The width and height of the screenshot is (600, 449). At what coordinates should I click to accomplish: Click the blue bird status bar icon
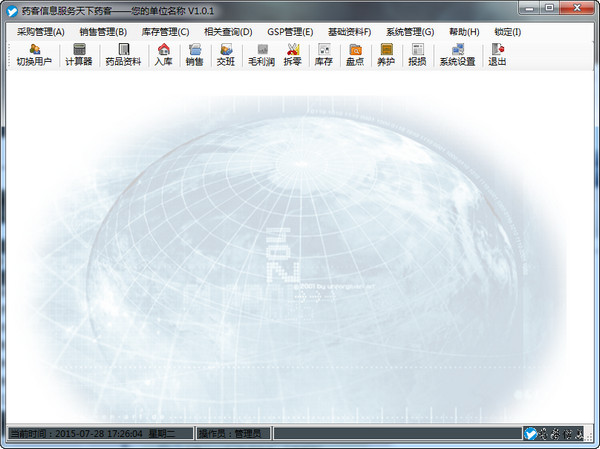[x=531, y=434]
